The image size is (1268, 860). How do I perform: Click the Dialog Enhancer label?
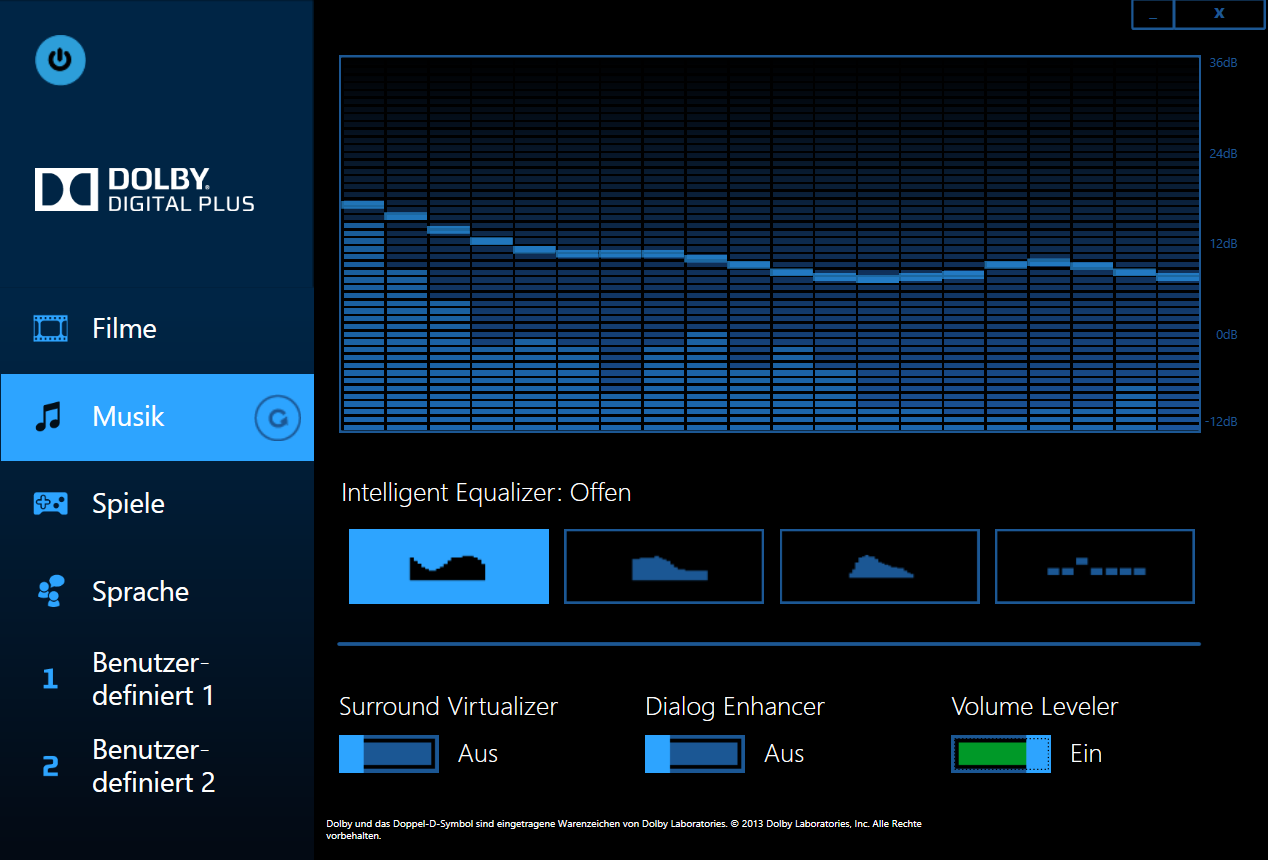click(735, 707)
